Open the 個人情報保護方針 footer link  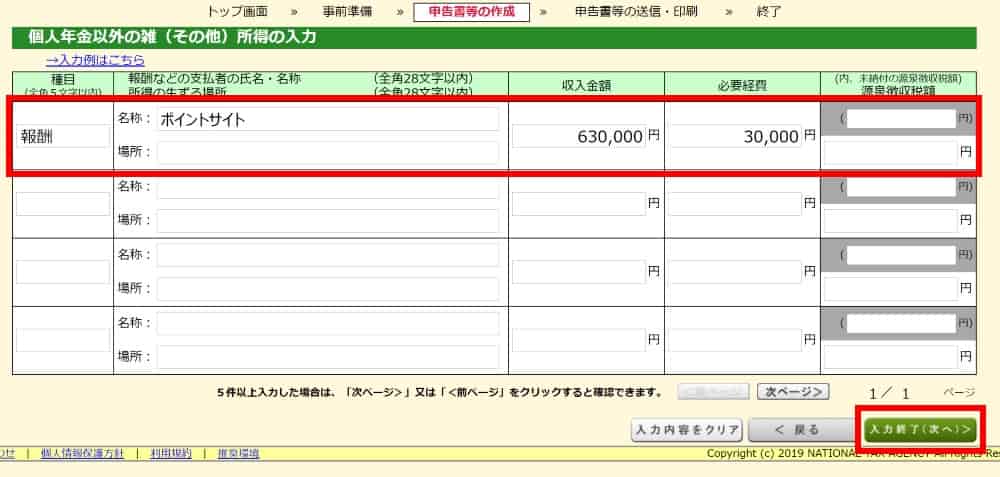click(x=82, y=453)
